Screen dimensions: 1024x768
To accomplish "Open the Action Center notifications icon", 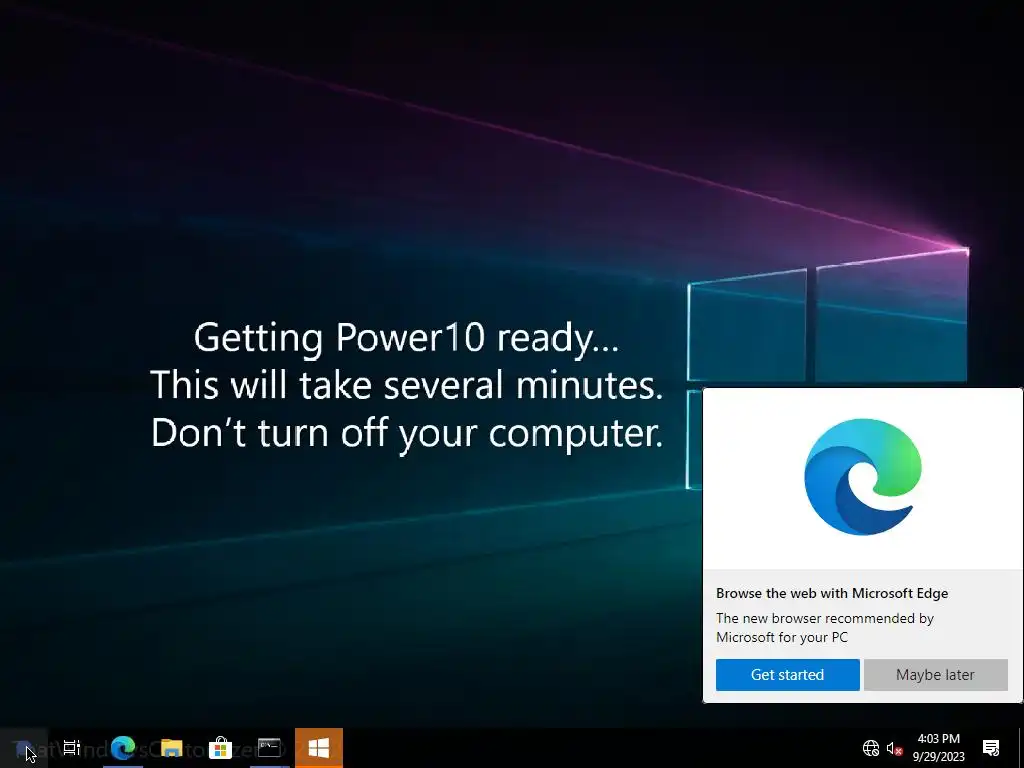I will tap(991, 748).
